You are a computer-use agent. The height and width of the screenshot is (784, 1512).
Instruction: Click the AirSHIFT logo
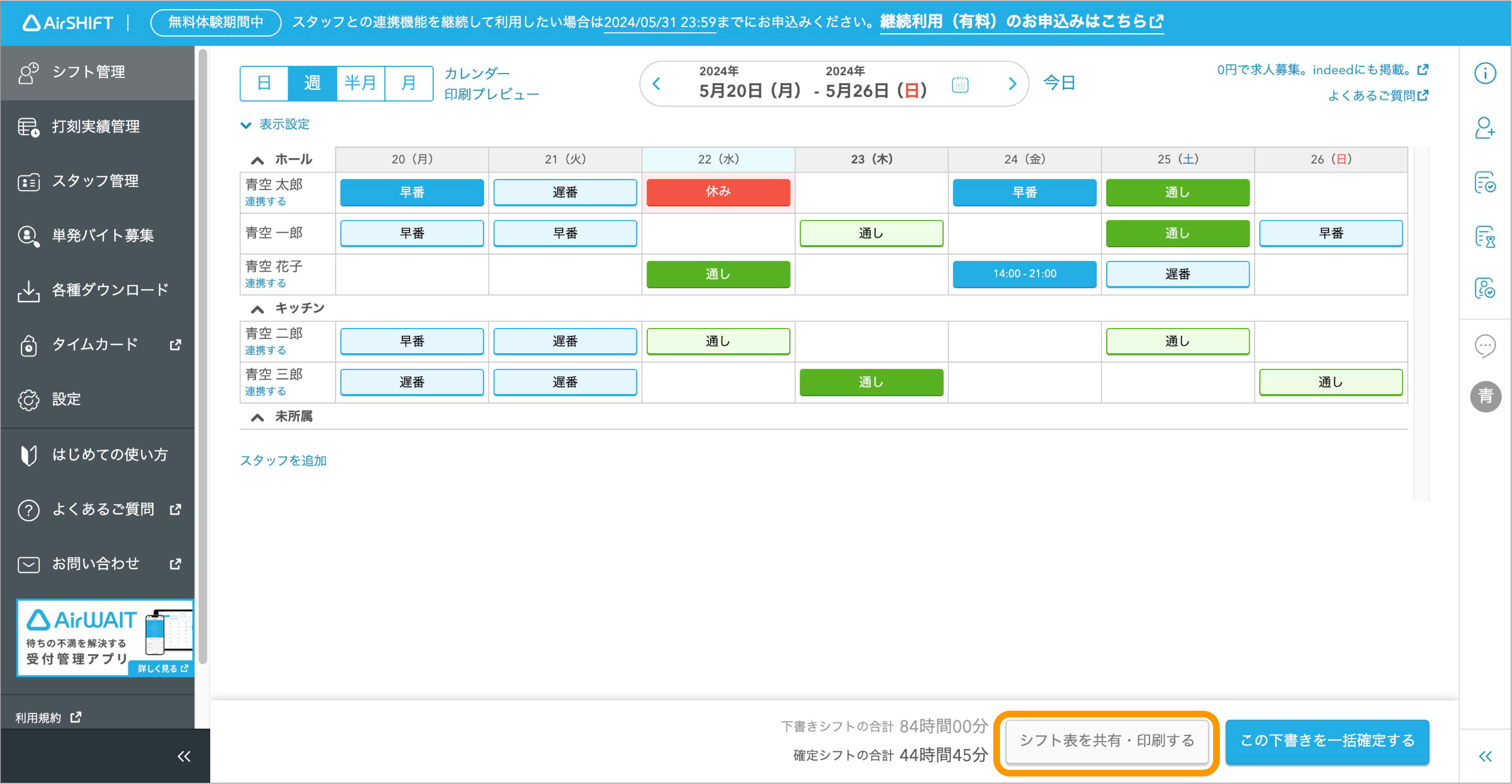(67, 22)
